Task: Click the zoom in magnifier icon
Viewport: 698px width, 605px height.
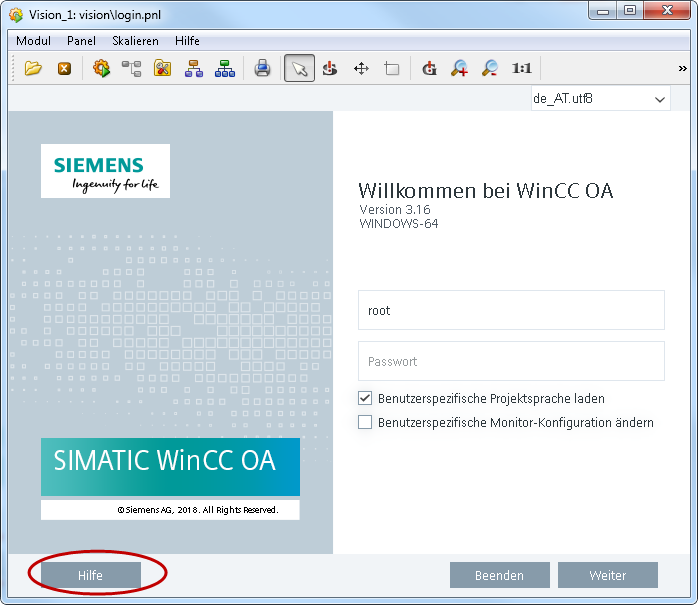Action: click(459, 69)
